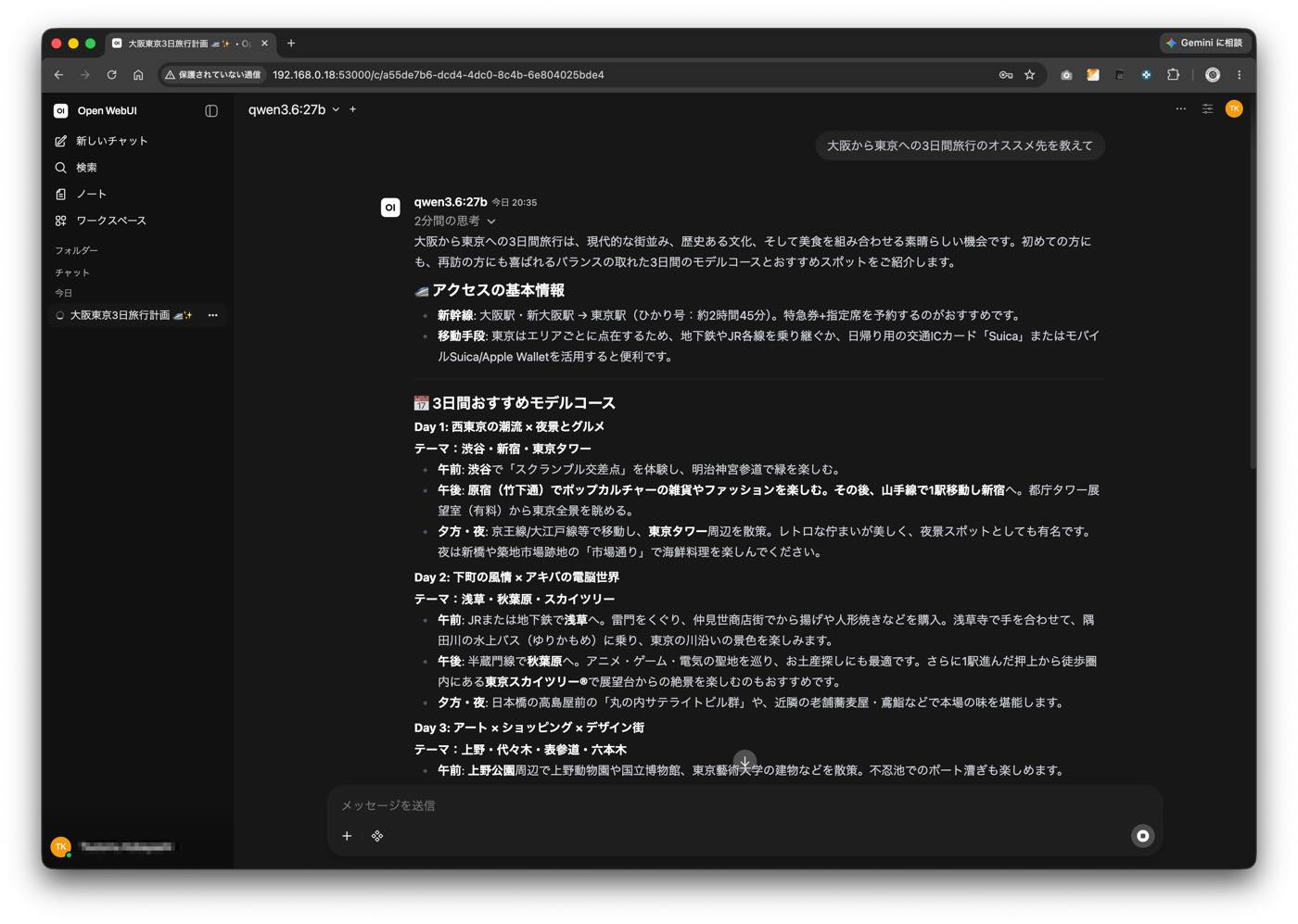Image resolution: width=1298 pixels, height=924 pixels.
Task: Open the saved password key icon
Action: 1006,75
